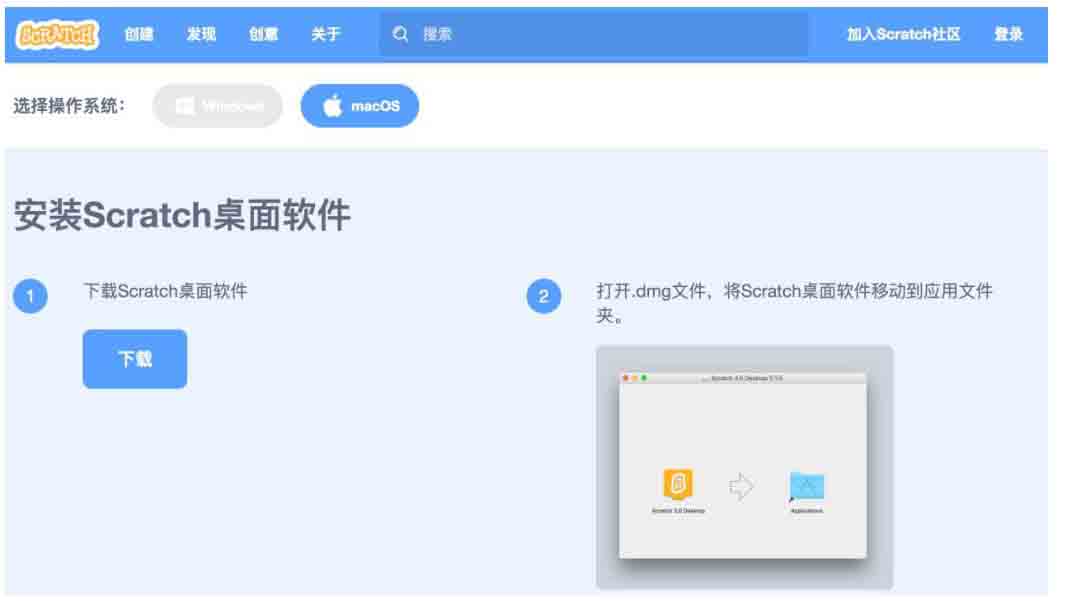Image resolution: width=1066 pixels, height=601 pixels.
Task: Click the dmg installer window title bar
Action: click(x=745, y=378)
